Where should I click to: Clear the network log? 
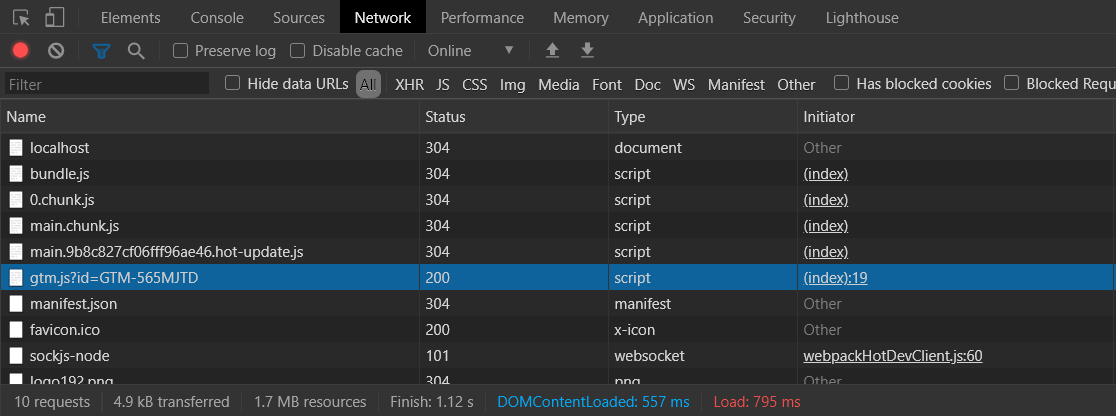point(56,50)
